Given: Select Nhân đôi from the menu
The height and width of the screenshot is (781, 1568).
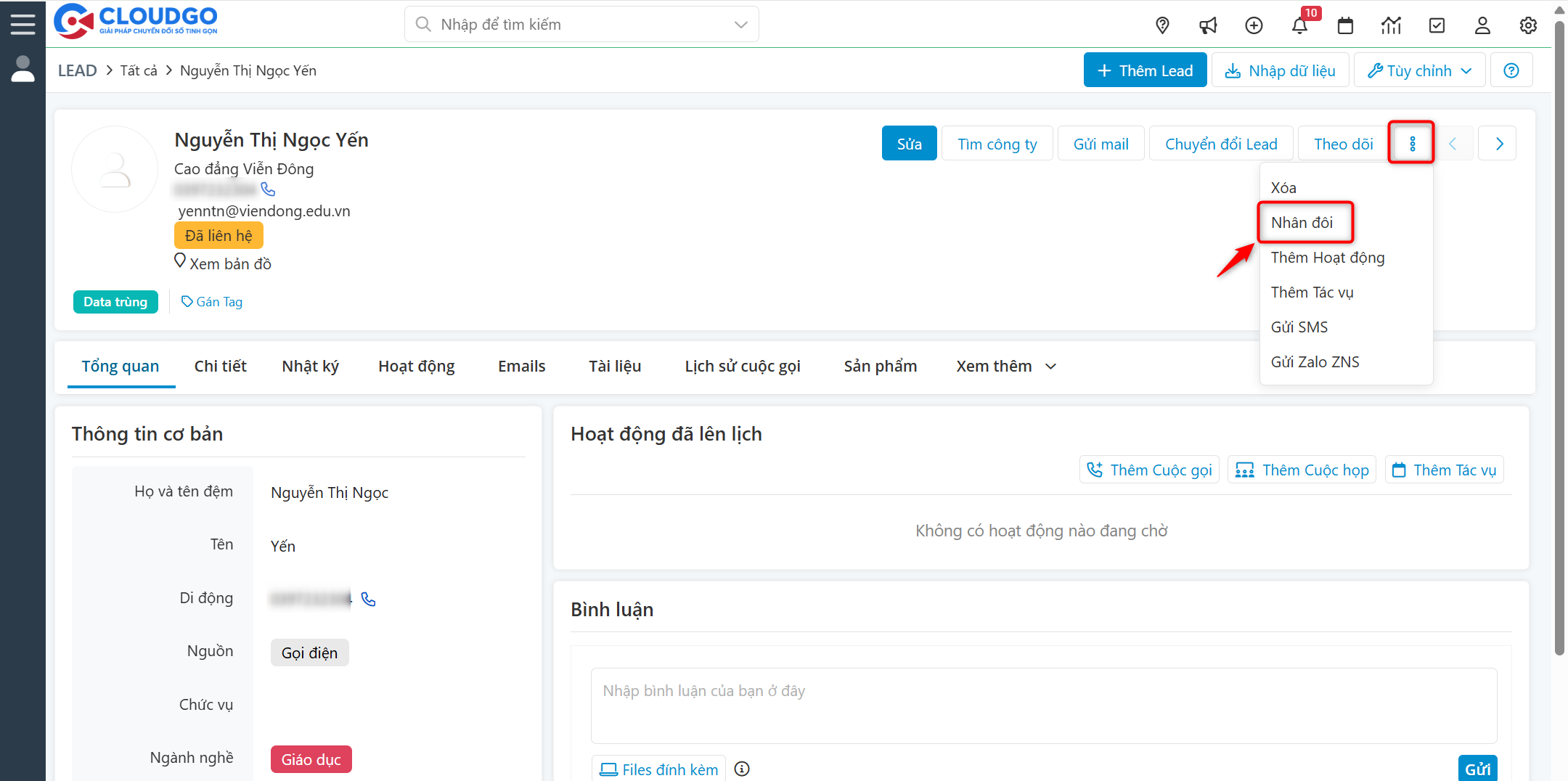Looking at the screenshot, I should (x=1302, y=223).
